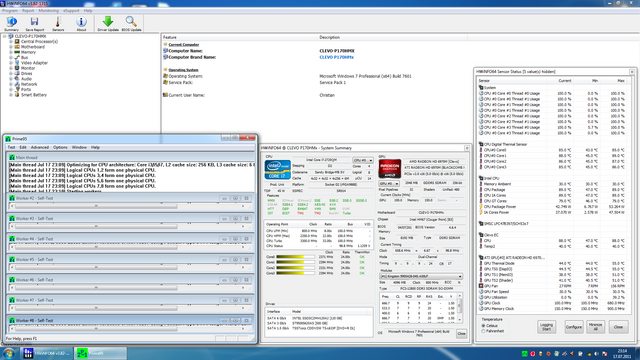Click the Memory Ambient sensor row
640x360 pixels.
[553, 184]
